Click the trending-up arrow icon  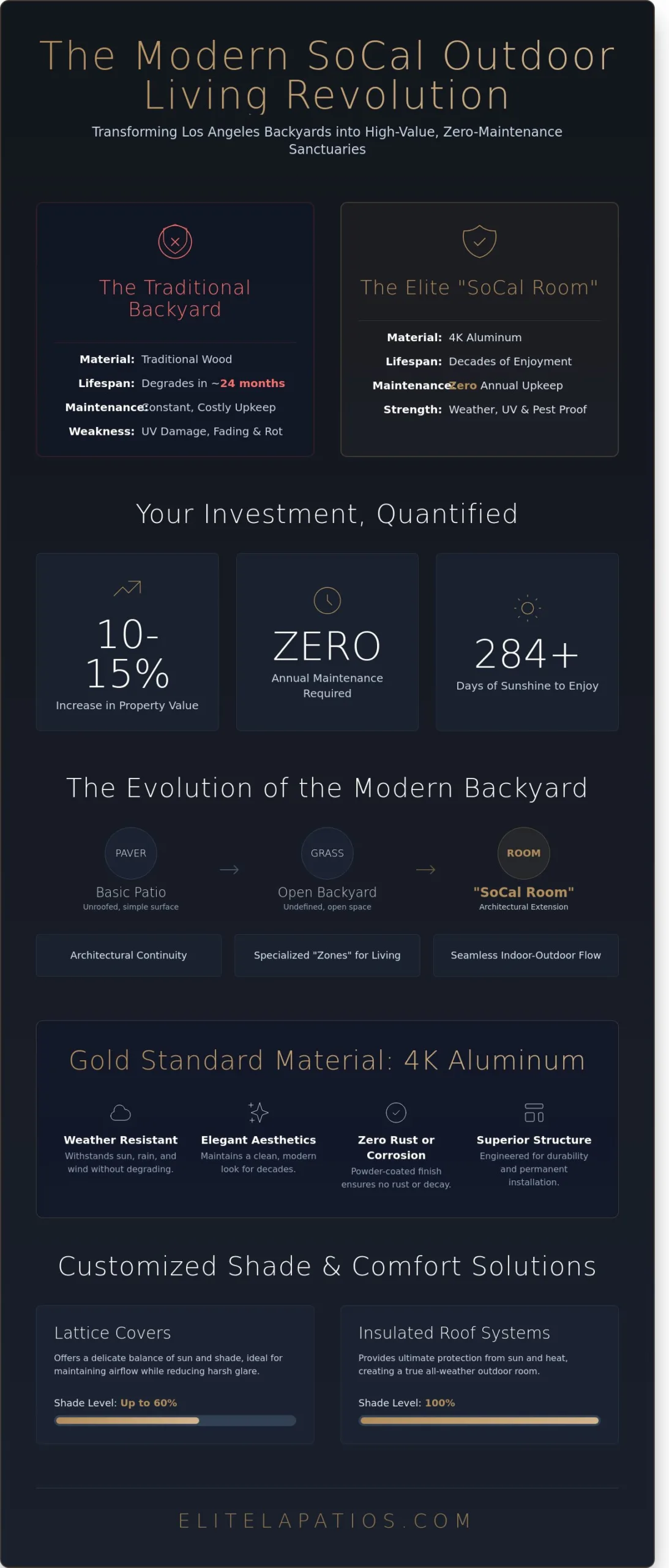(127, 588)
